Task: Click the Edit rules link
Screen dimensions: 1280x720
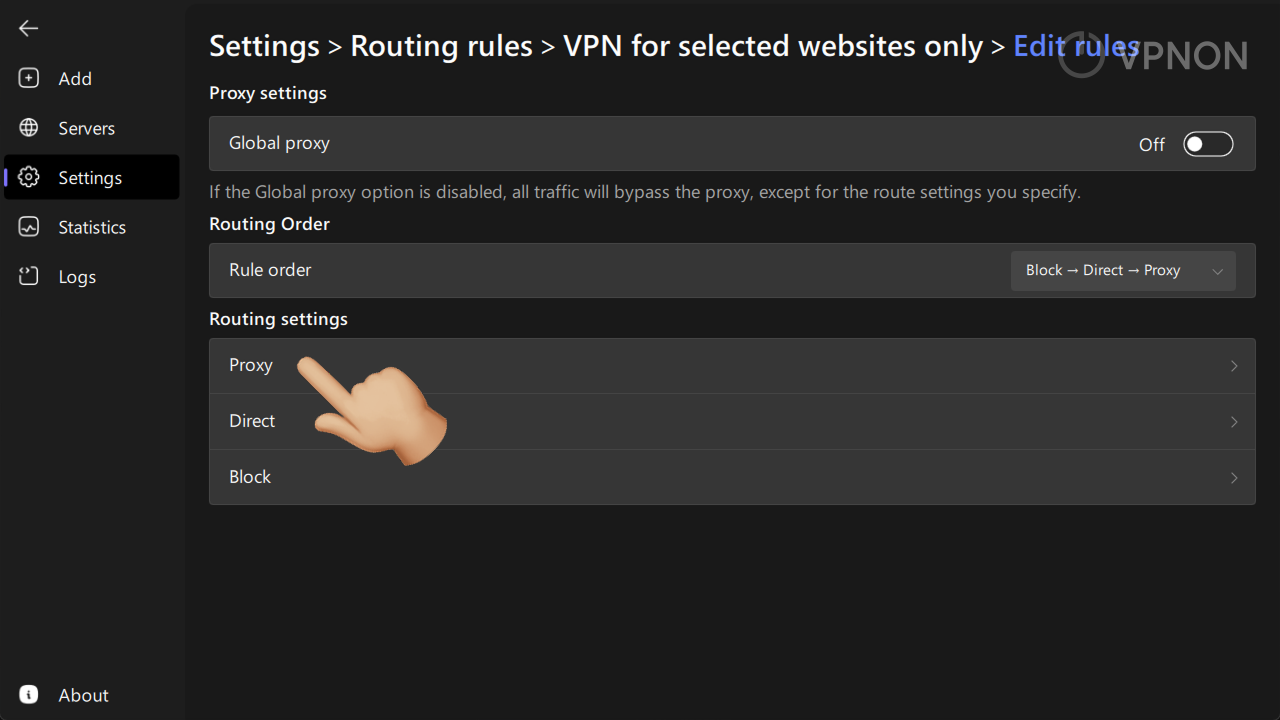Action: pyautogui.click(x=1076, y=46)
